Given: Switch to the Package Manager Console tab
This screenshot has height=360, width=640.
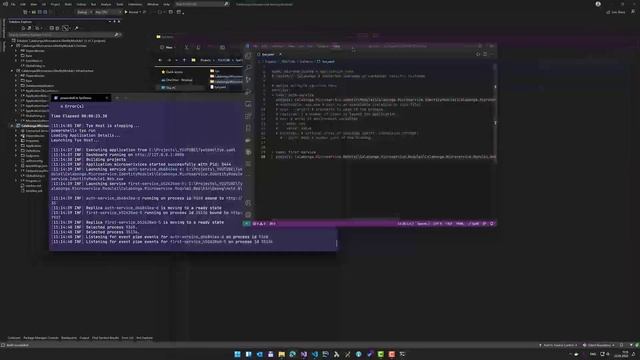Looking at the screenshot, I should click(x=41, y=338).
